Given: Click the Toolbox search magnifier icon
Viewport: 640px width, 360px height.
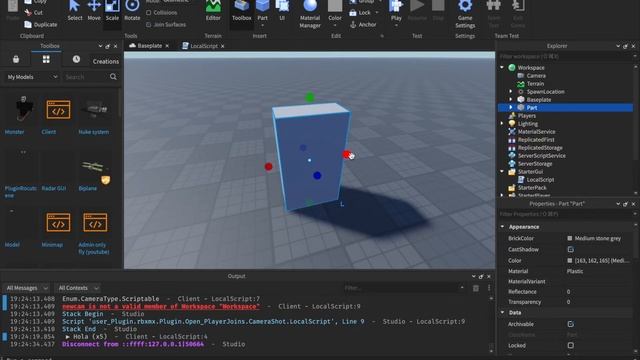Looking at the screenshot, I should click(x=113, y=77).
